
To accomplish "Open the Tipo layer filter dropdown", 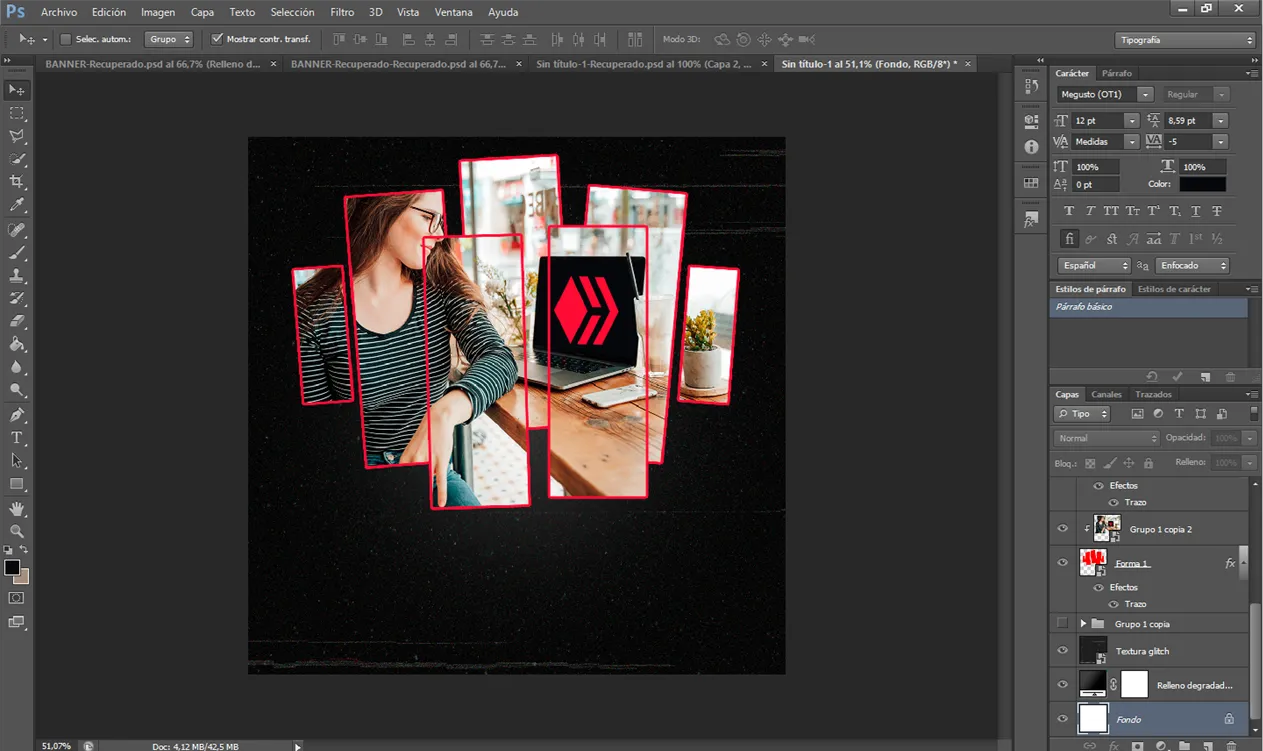I will (1081, 414).
